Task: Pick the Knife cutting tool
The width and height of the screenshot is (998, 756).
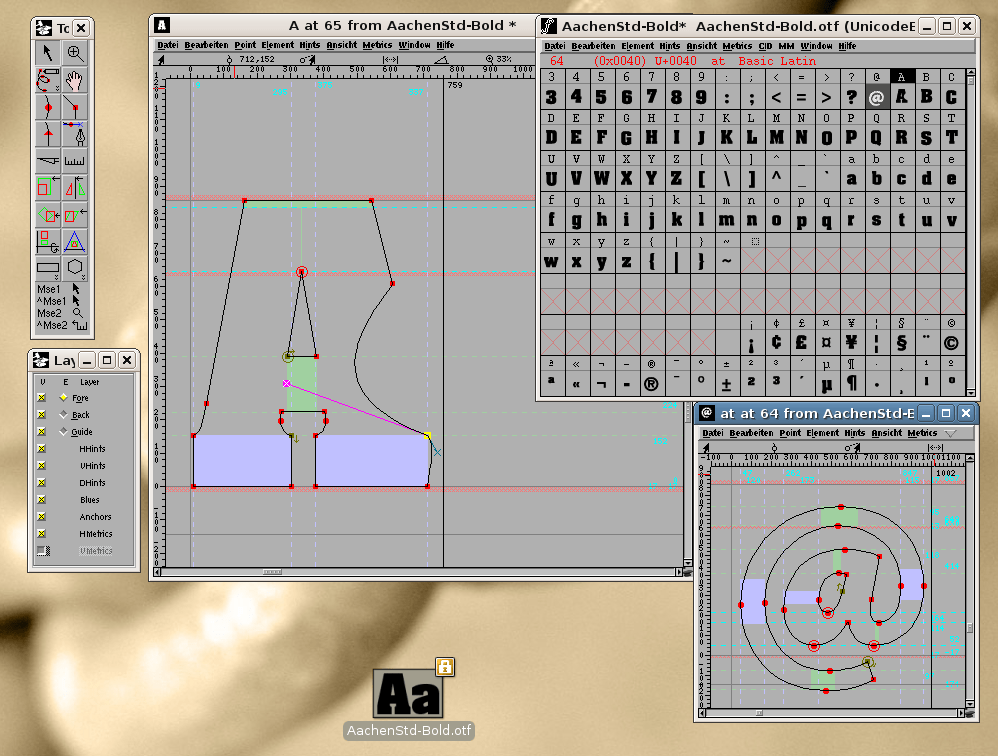Action: point(48,160)
